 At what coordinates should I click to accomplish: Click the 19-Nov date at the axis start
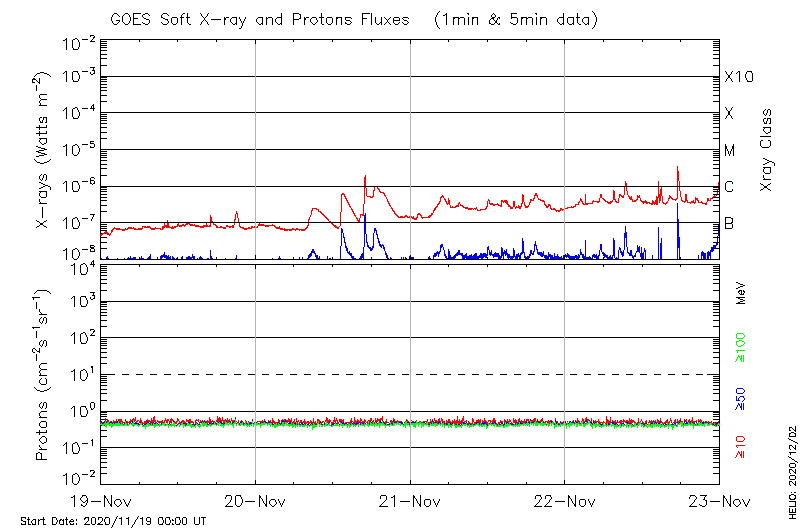[101, 500]
